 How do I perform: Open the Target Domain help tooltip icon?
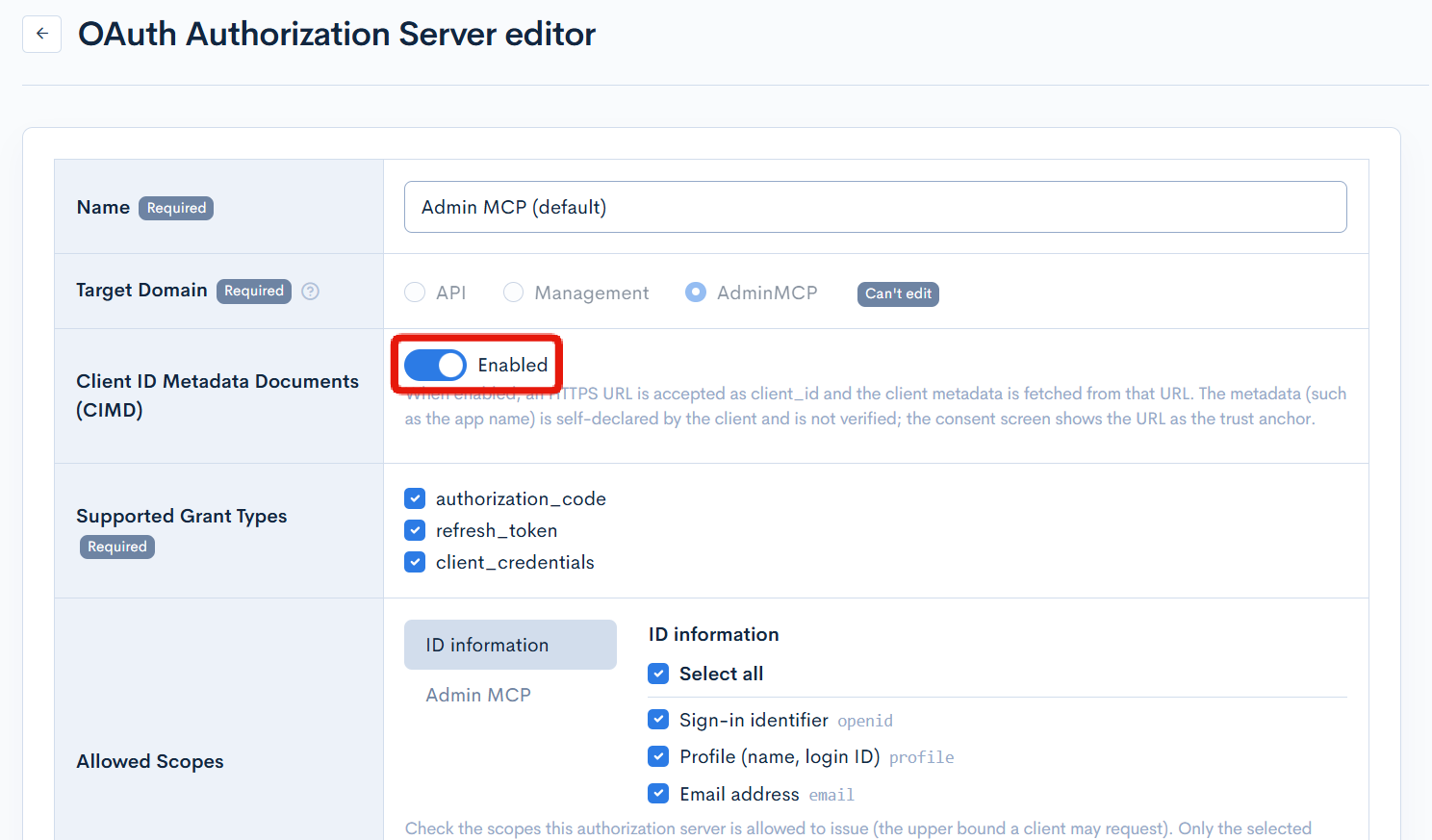click(310, 291)
